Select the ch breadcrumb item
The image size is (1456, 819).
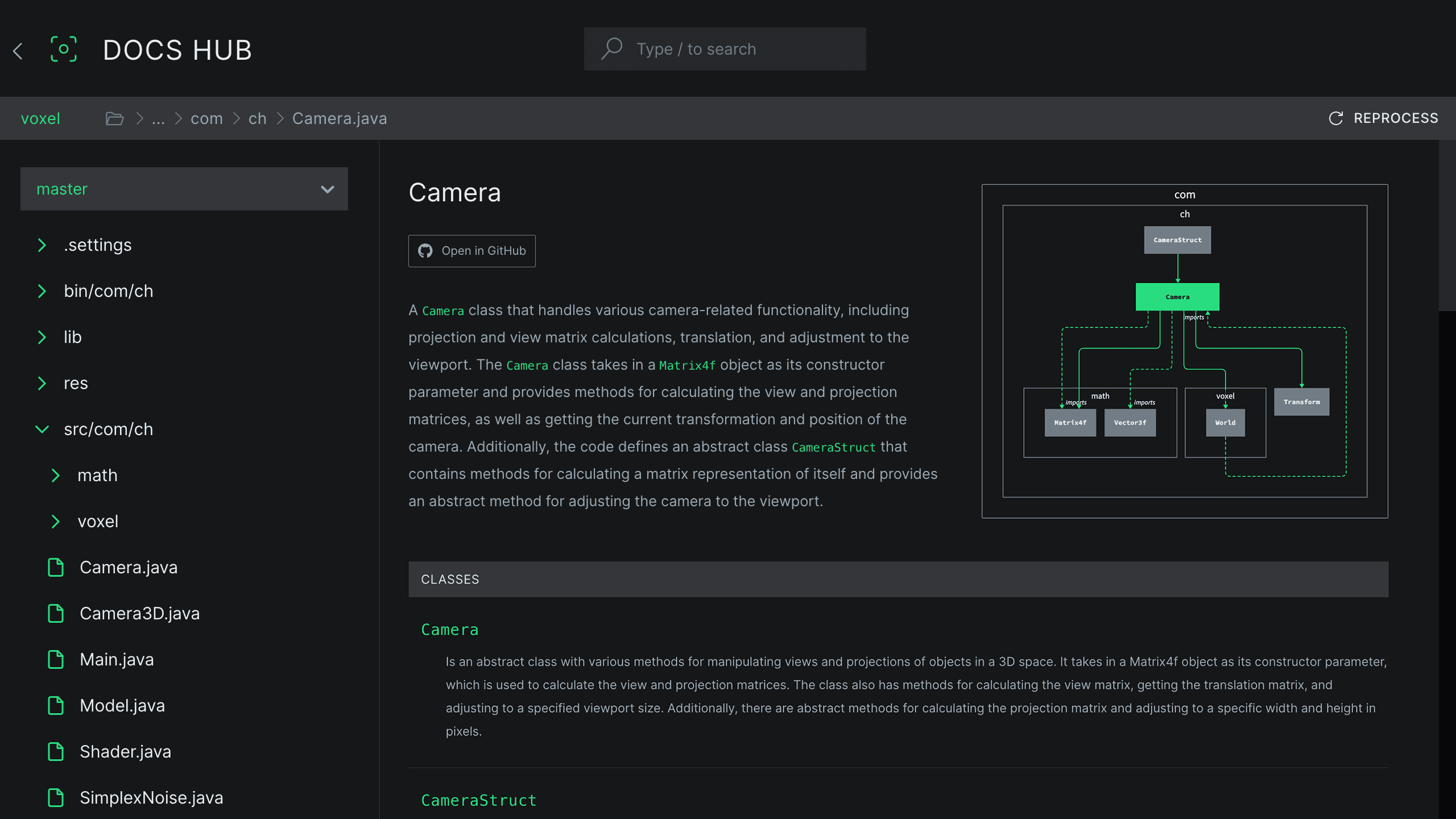click(x=257, y=118)
